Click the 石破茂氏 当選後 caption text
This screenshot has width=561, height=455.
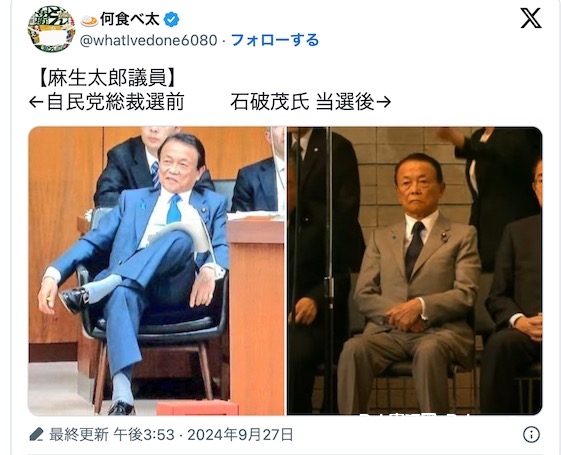pyautogui.click(x=302, y=102)
